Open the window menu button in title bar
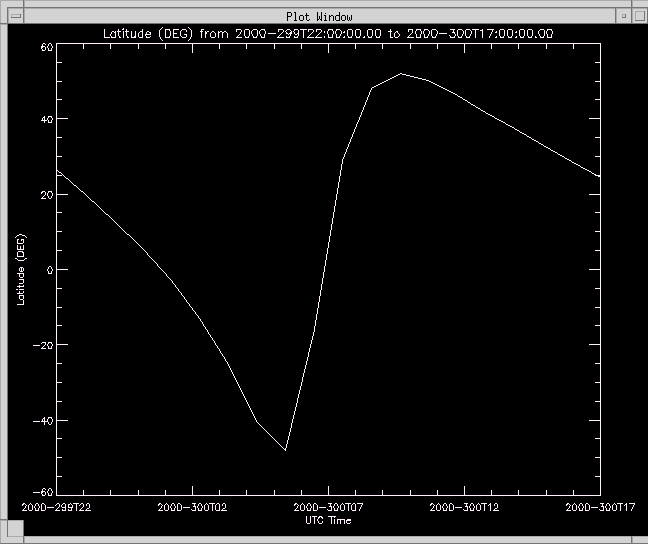The height and width of the screenshot is (544, 648). [x=16, y=17]
